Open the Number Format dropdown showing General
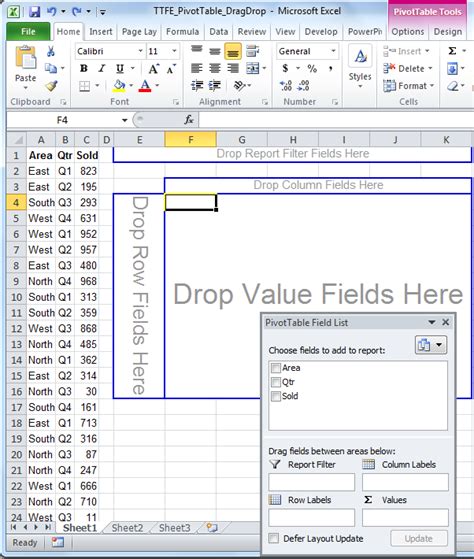 (x=333, y=51)
